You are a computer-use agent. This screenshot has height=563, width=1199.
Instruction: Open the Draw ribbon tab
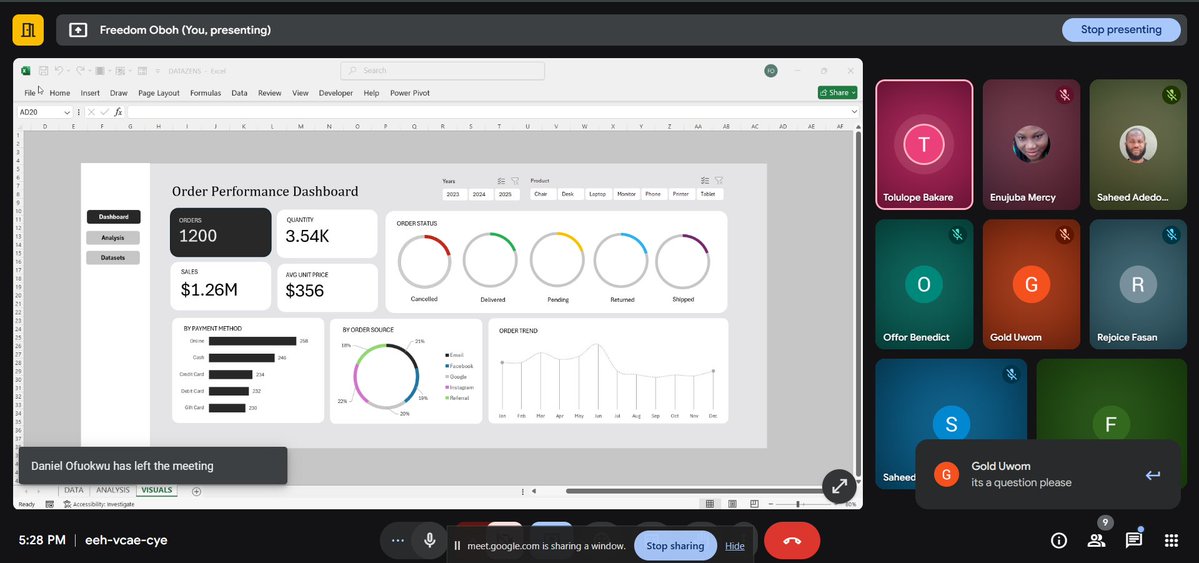click(x=119, y=93)
